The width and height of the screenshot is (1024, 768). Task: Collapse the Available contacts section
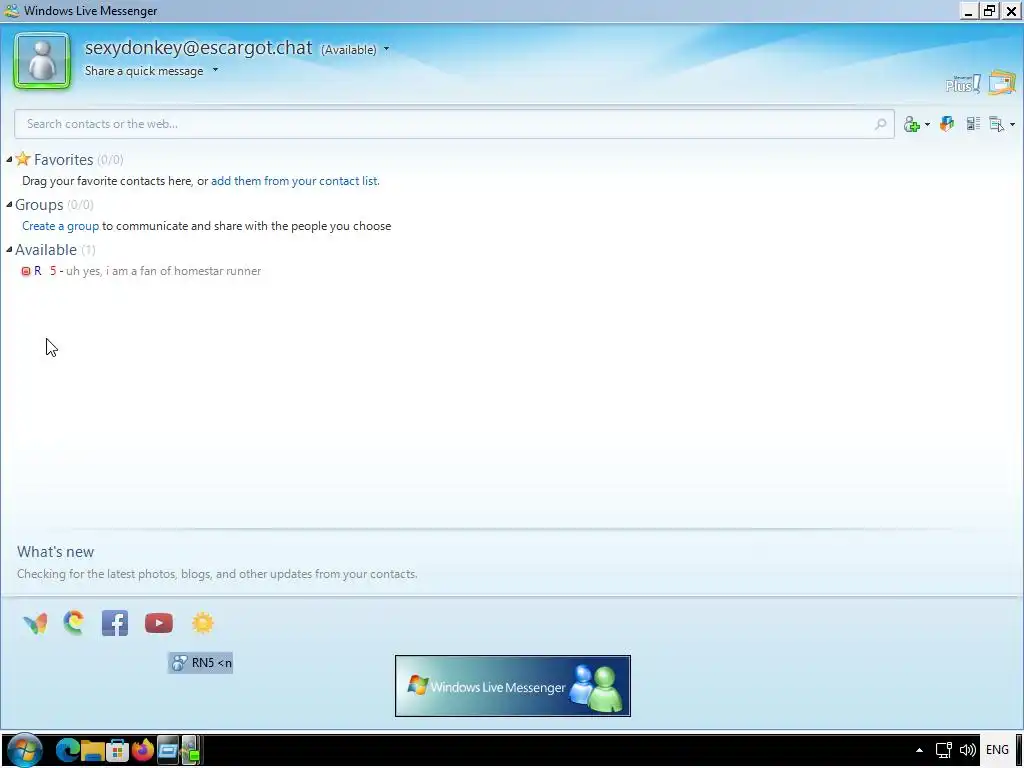pos(9,249)
